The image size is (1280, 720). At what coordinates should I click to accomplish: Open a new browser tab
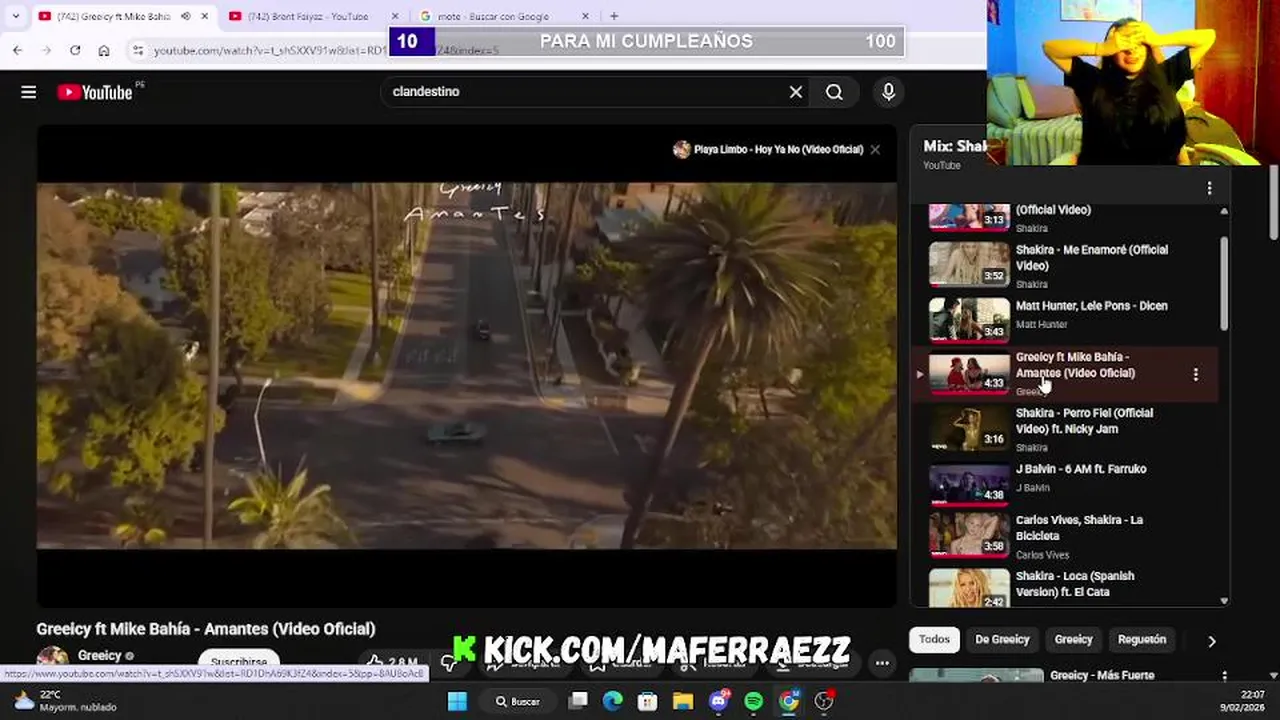pos(614,16)
